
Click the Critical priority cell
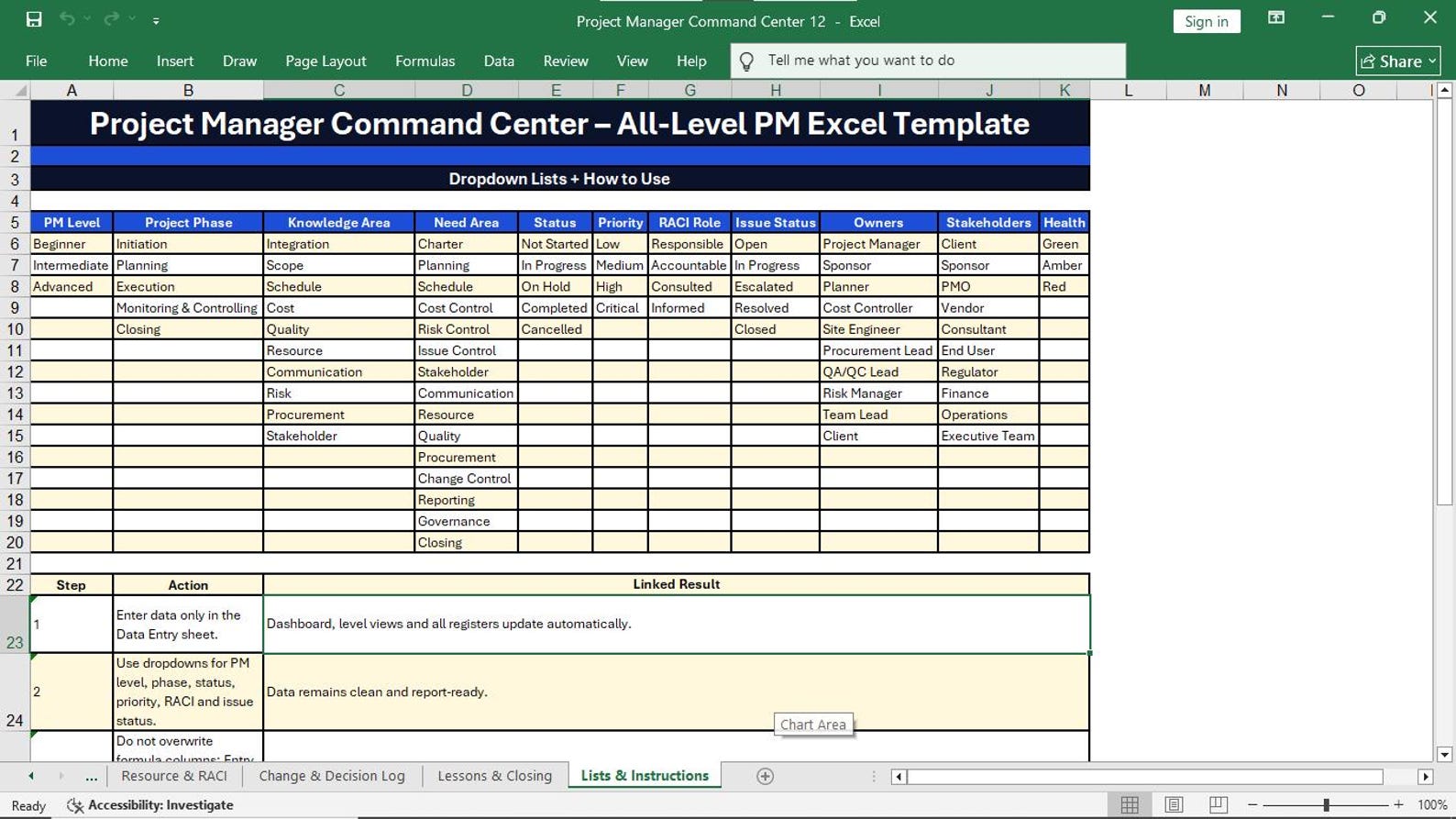pos(620,307)
